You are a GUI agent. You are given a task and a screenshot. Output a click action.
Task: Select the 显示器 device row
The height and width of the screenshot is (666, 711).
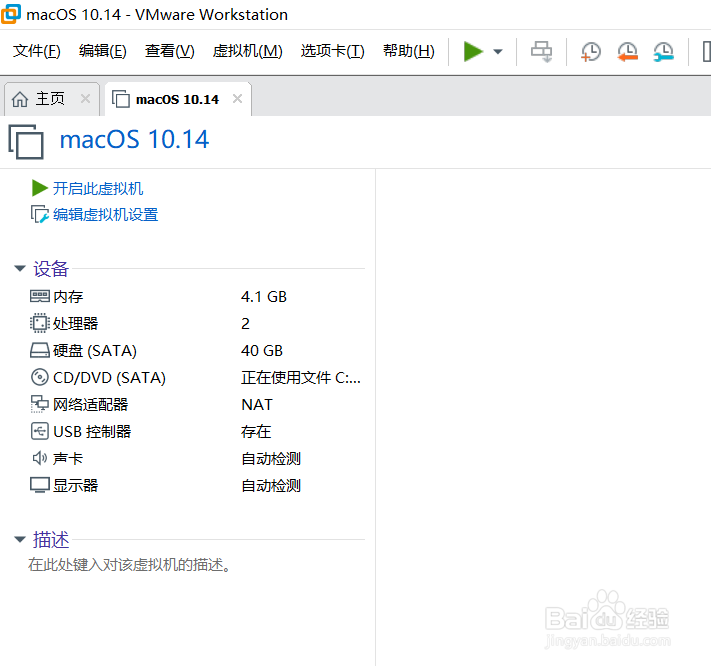pyautogui.click(x=197, y=485)
